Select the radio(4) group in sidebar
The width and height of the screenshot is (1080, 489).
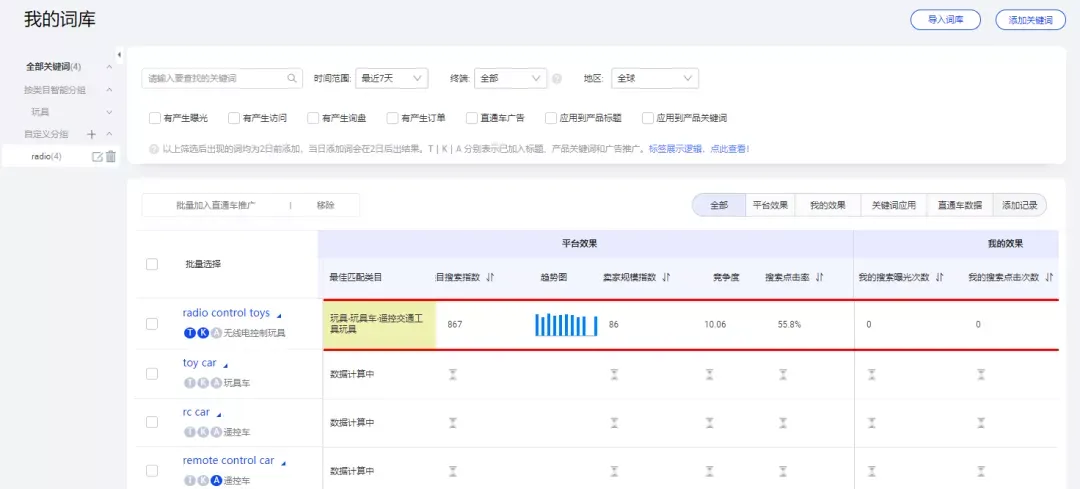coord(47,156)
